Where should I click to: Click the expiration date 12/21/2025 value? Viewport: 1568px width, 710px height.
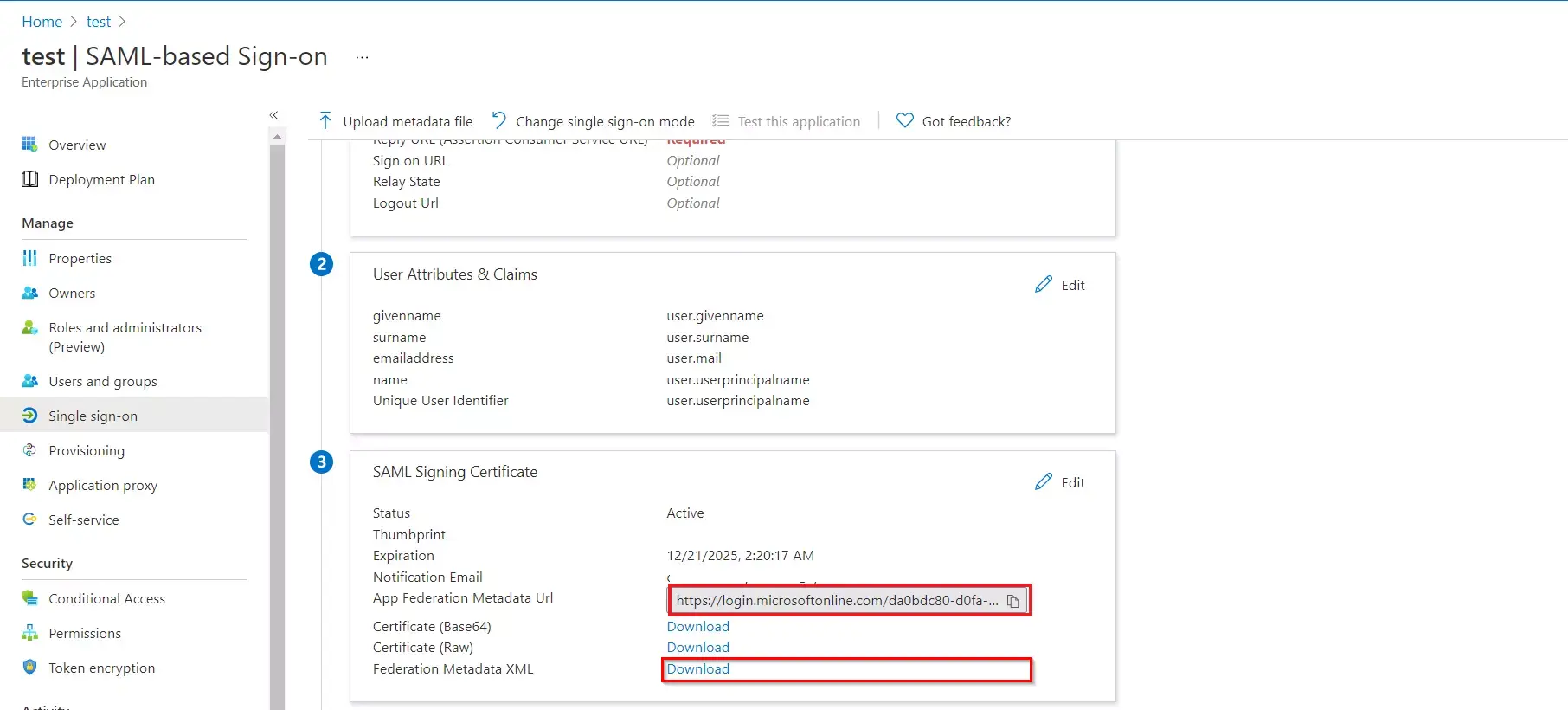click(740, 555)
